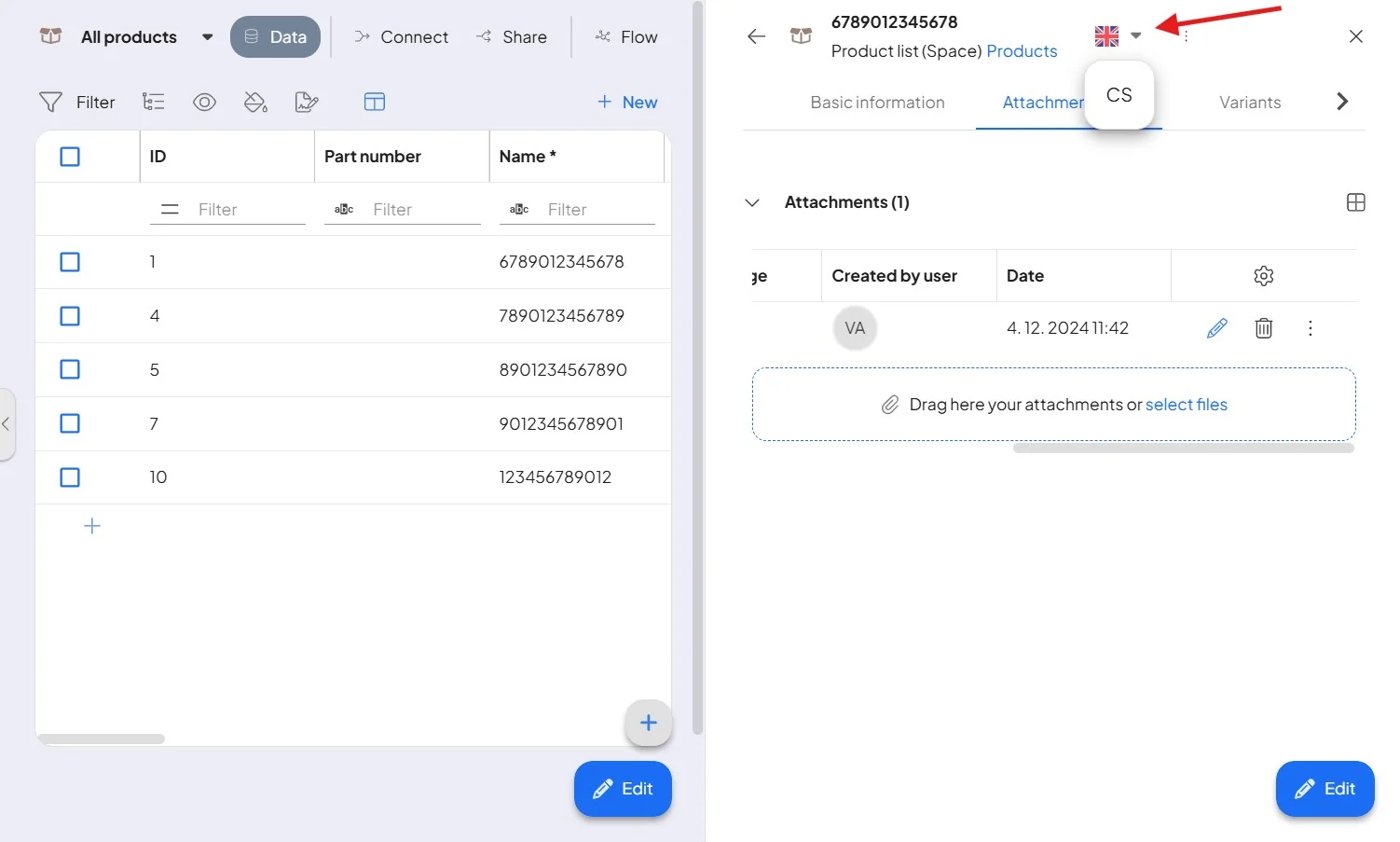
Task: Go back using the left arrow
Action: [x=756, y=36]
